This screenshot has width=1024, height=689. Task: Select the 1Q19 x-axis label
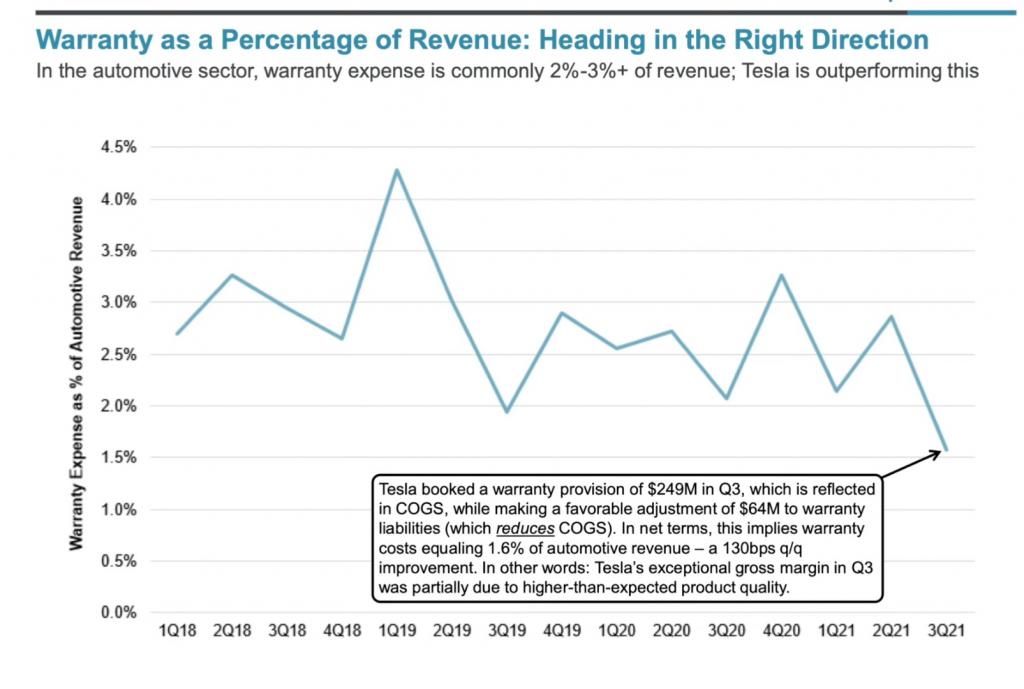pos(397,631)
